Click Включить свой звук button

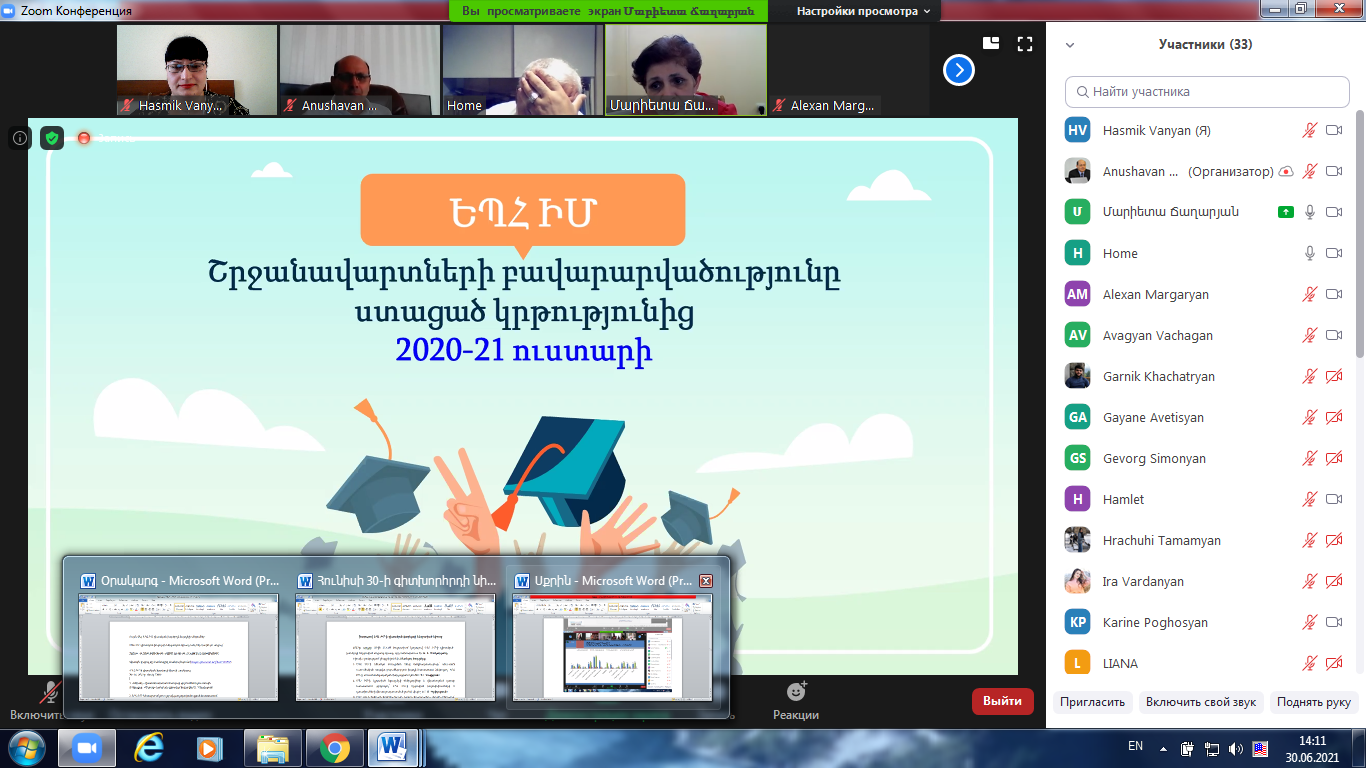point(1201,702)
